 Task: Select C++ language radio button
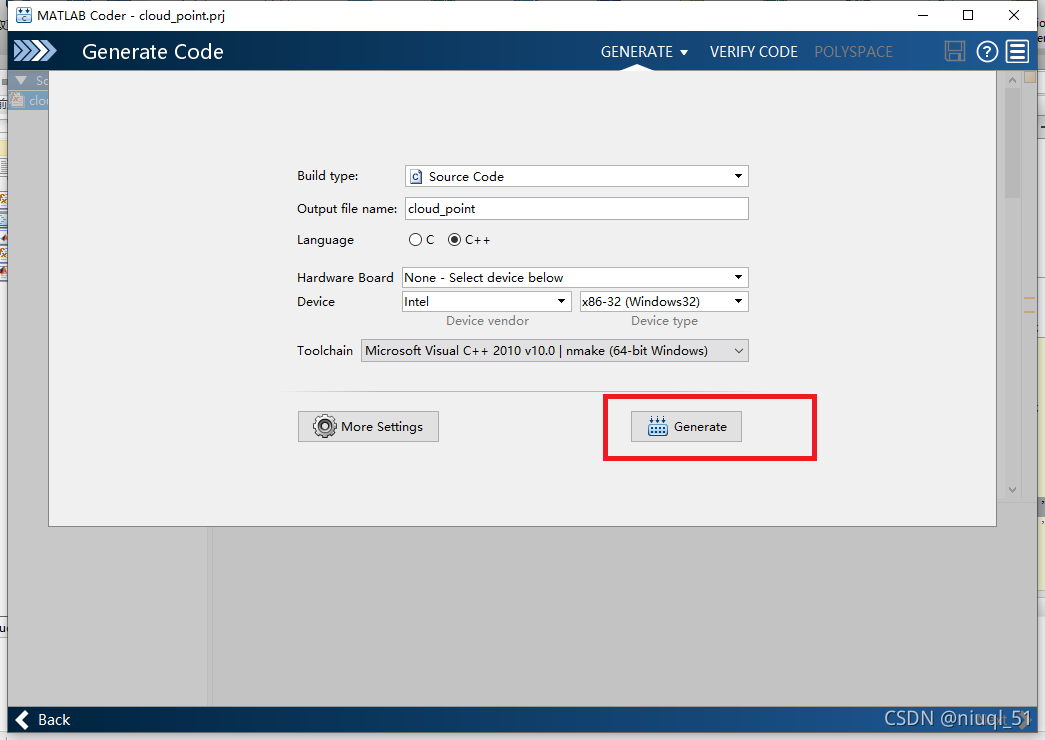[x=455, y=239]
